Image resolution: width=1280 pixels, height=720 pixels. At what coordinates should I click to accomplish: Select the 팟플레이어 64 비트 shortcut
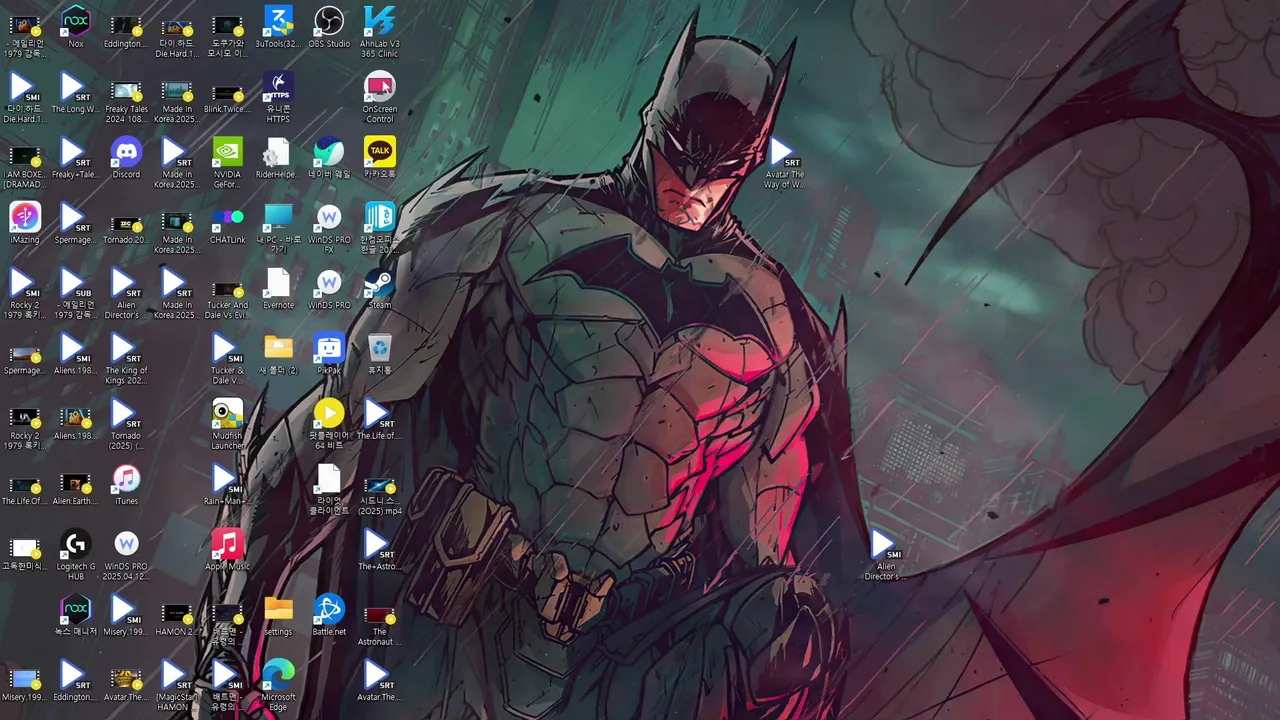329,424
